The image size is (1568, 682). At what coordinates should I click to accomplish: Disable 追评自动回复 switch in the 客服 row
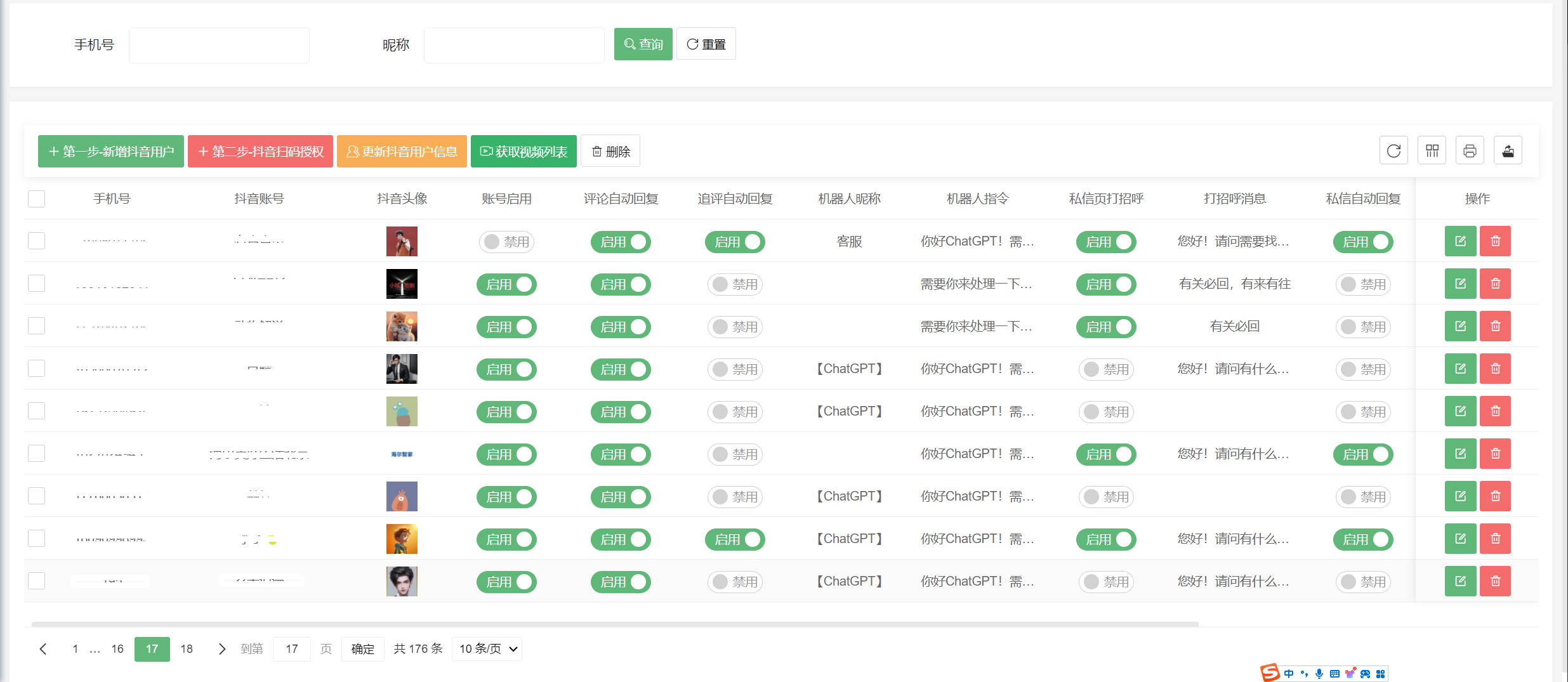tap(735, 242)
